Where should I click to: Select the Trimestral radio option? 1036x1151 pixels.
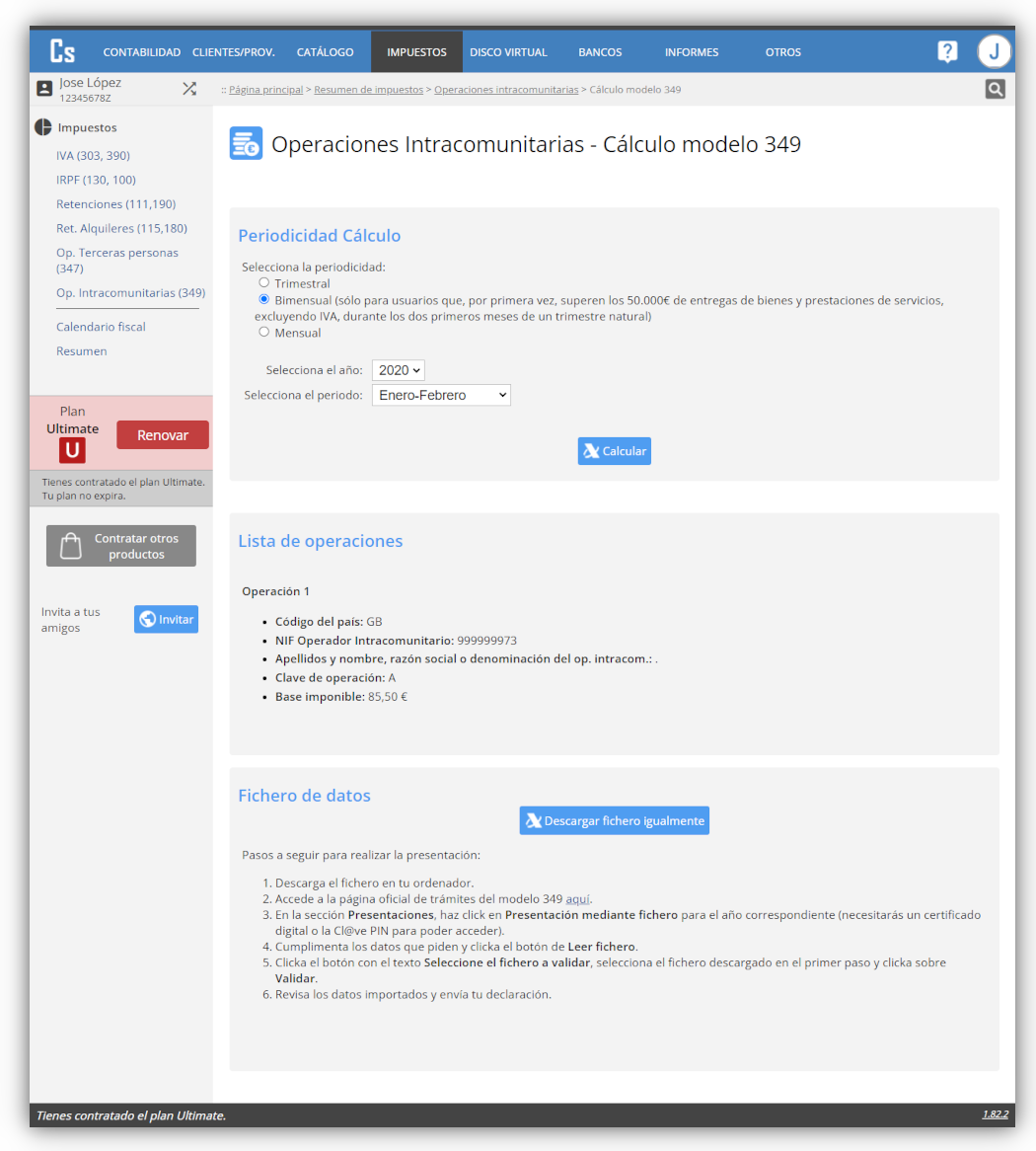[x=263, y=283]
